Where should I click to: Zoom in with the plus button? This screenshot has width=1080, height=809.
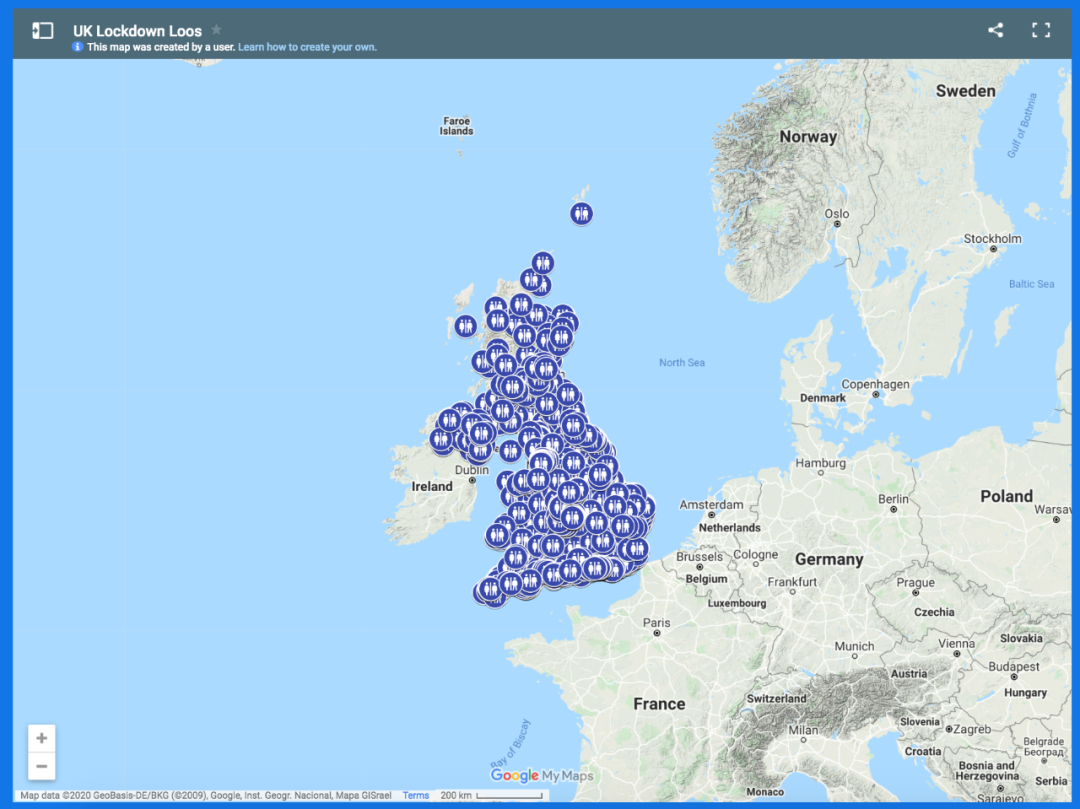[x=41, y=738]
